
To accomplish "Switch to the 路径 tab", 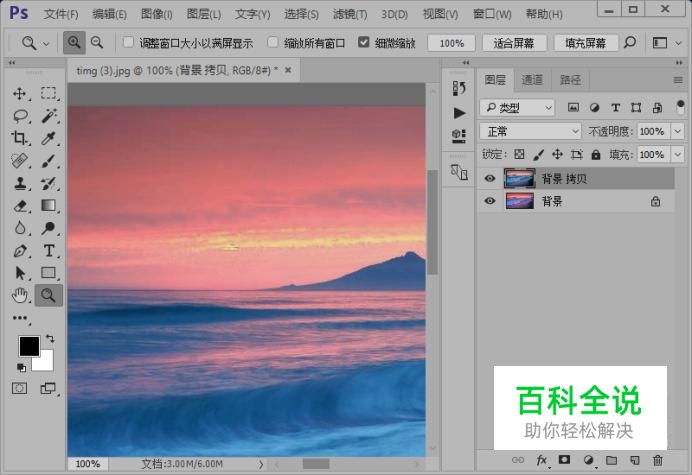I will (570, 80).
